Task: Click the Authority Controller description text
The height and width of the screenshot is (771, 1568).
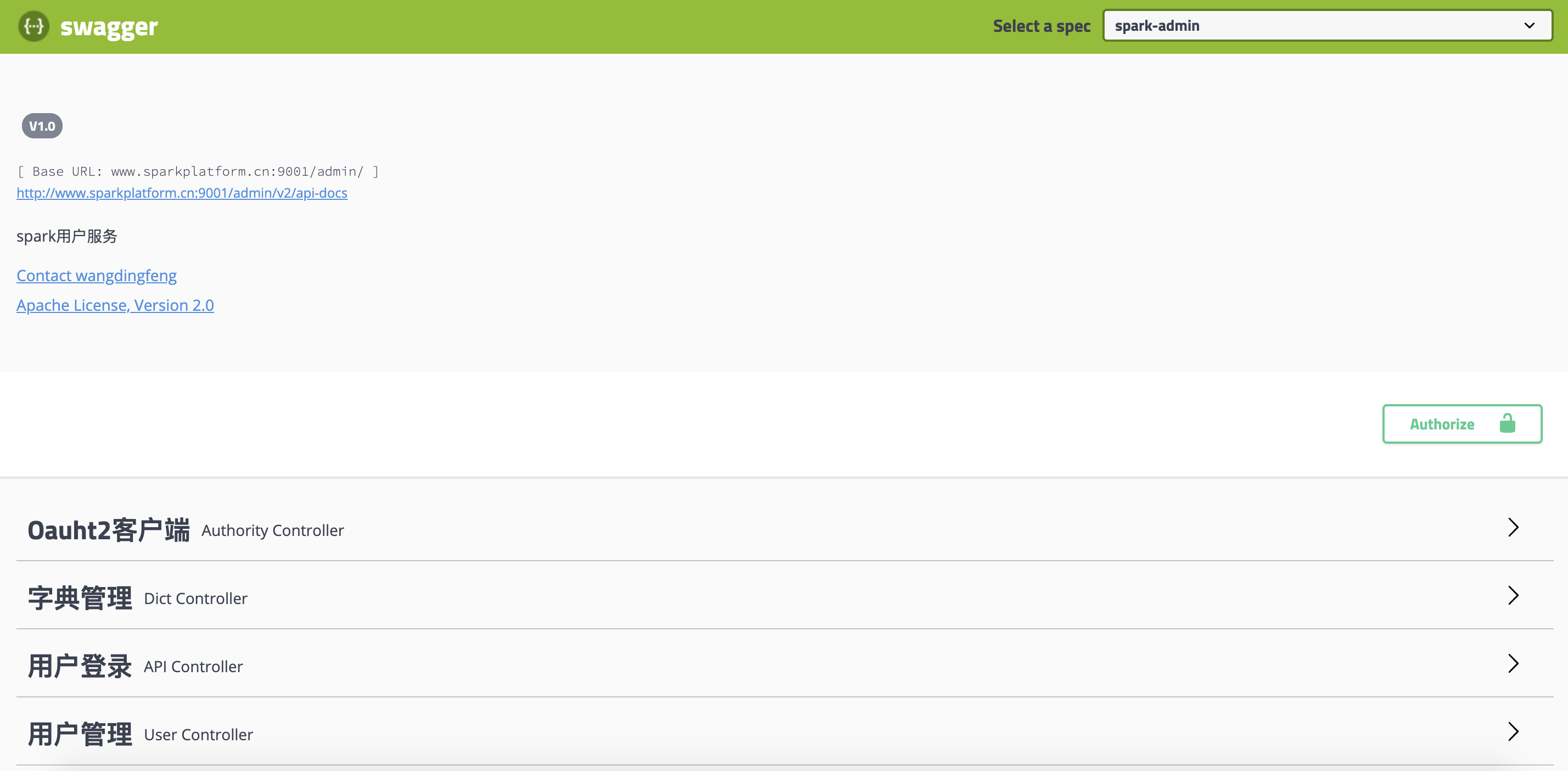Action: click(x=273, y=531)
